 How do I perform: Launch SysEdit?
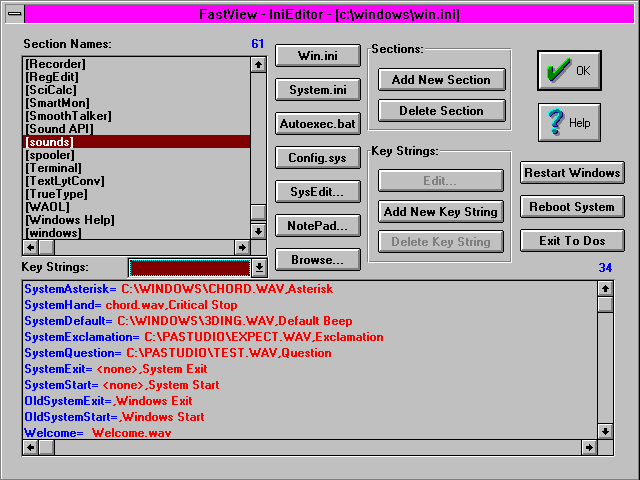318,191
